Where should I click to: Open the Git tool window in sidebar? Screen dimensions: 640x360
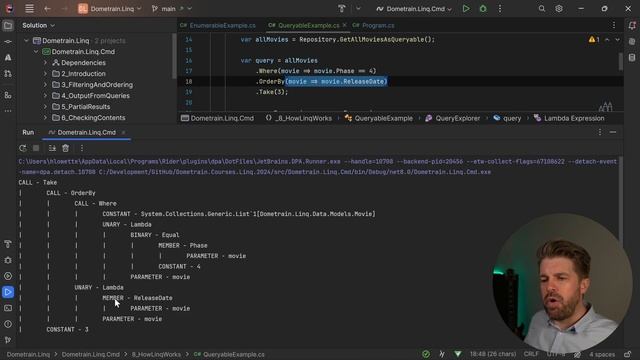pyautogui.click(x=8, y=340)
